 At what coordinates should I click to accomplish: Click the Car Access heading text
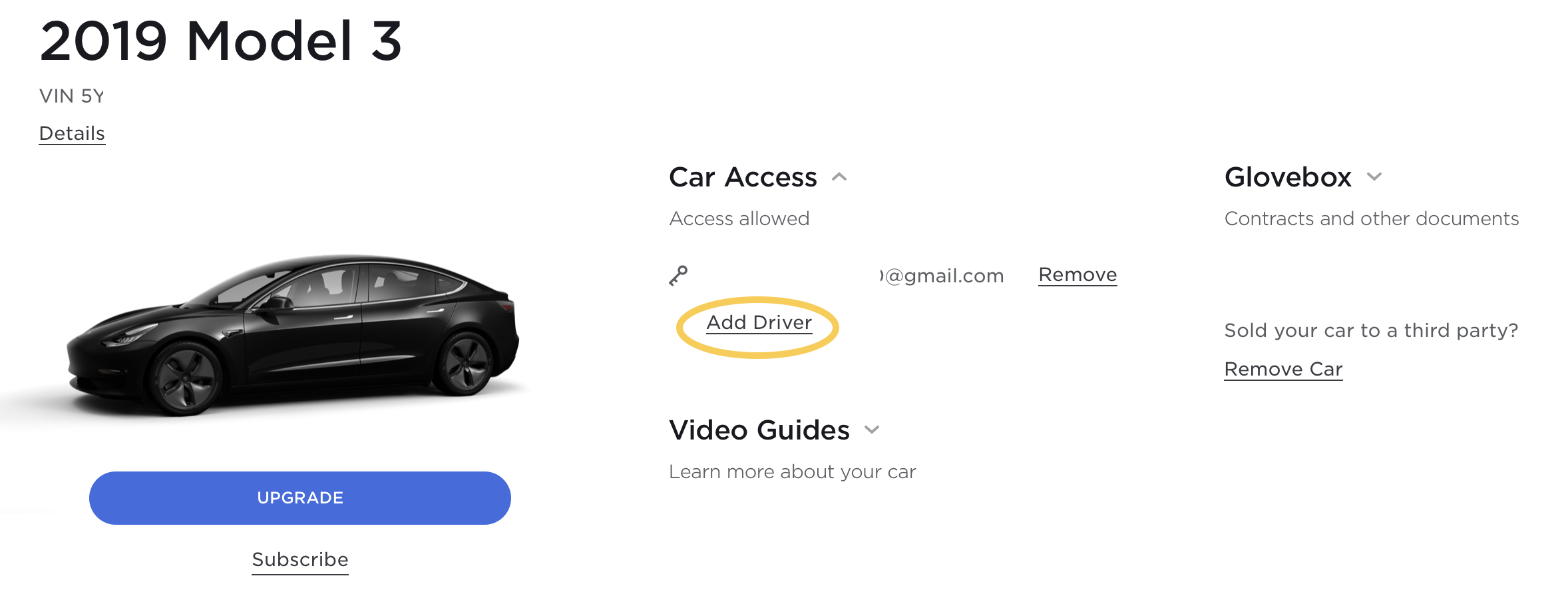(x=743, y=178)
